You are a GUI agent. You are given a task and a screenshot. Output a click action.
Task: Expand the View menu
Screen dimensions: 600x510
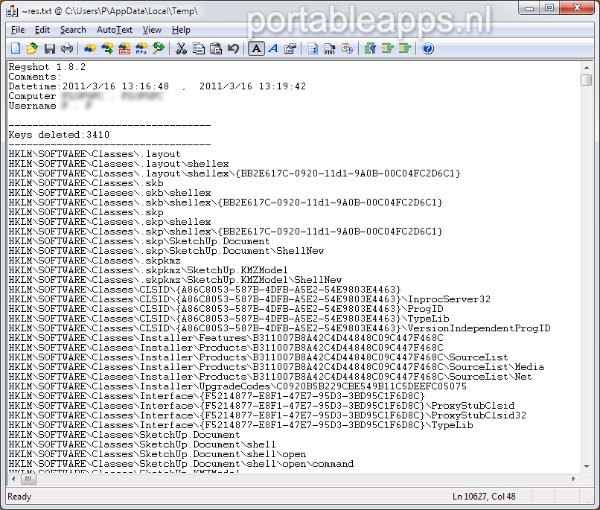152,30
